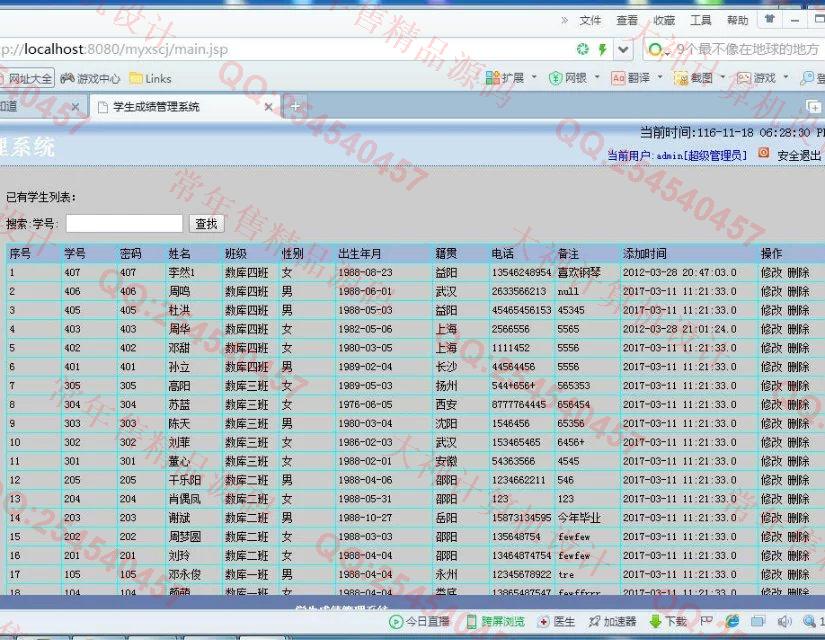Select the note cell 喜欢钢琴
This screenshot has height=640, width=825.
pyautogui.click(x=579, y=273)
